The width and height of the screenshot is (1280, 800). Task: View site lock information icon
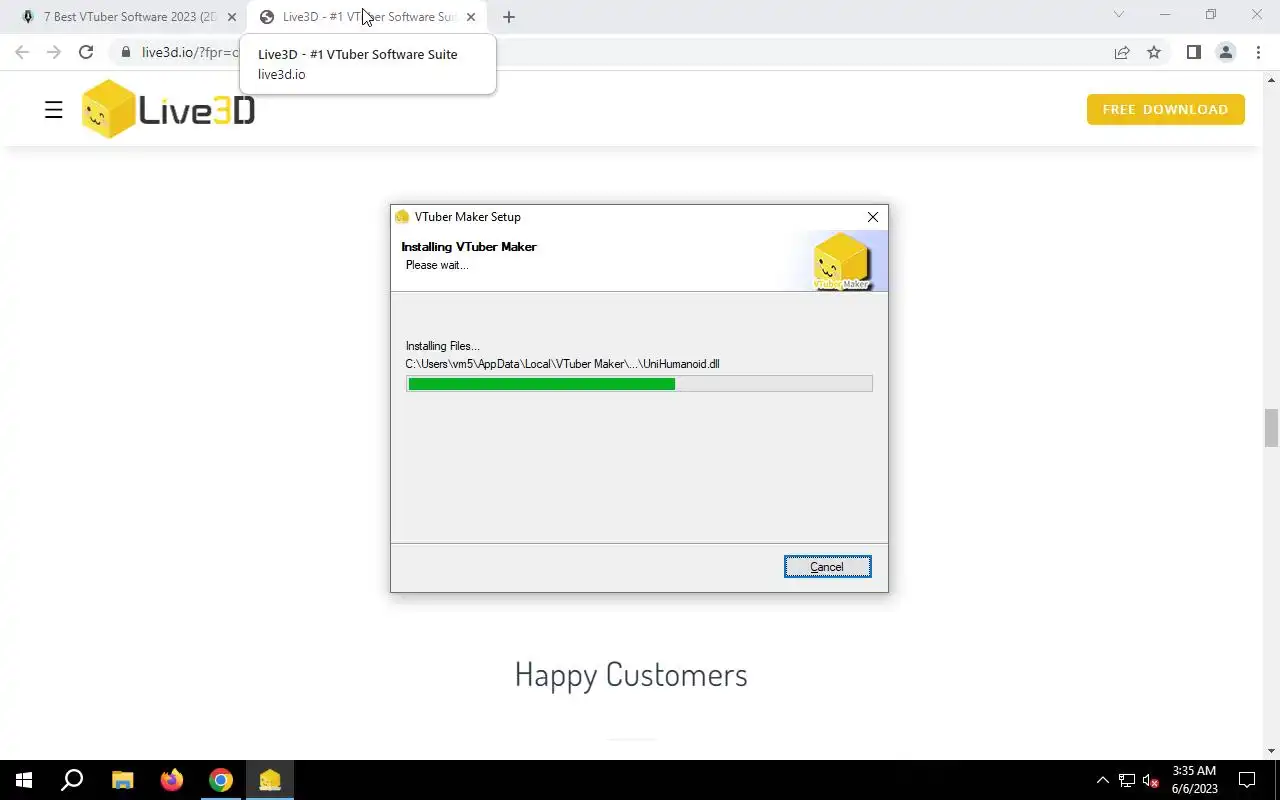click(125, 52)
